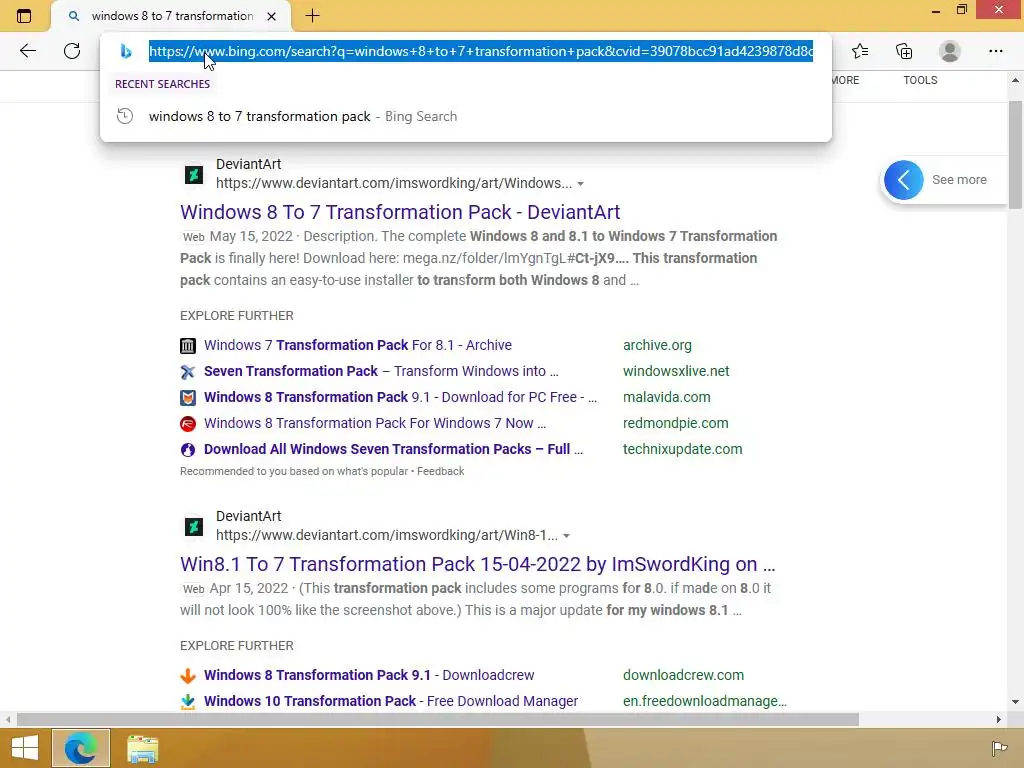1024x768 pixels.
Task: Click the second result URL deviantart.com/imswordking/art/Win8-1...
Action: point(387,536)
